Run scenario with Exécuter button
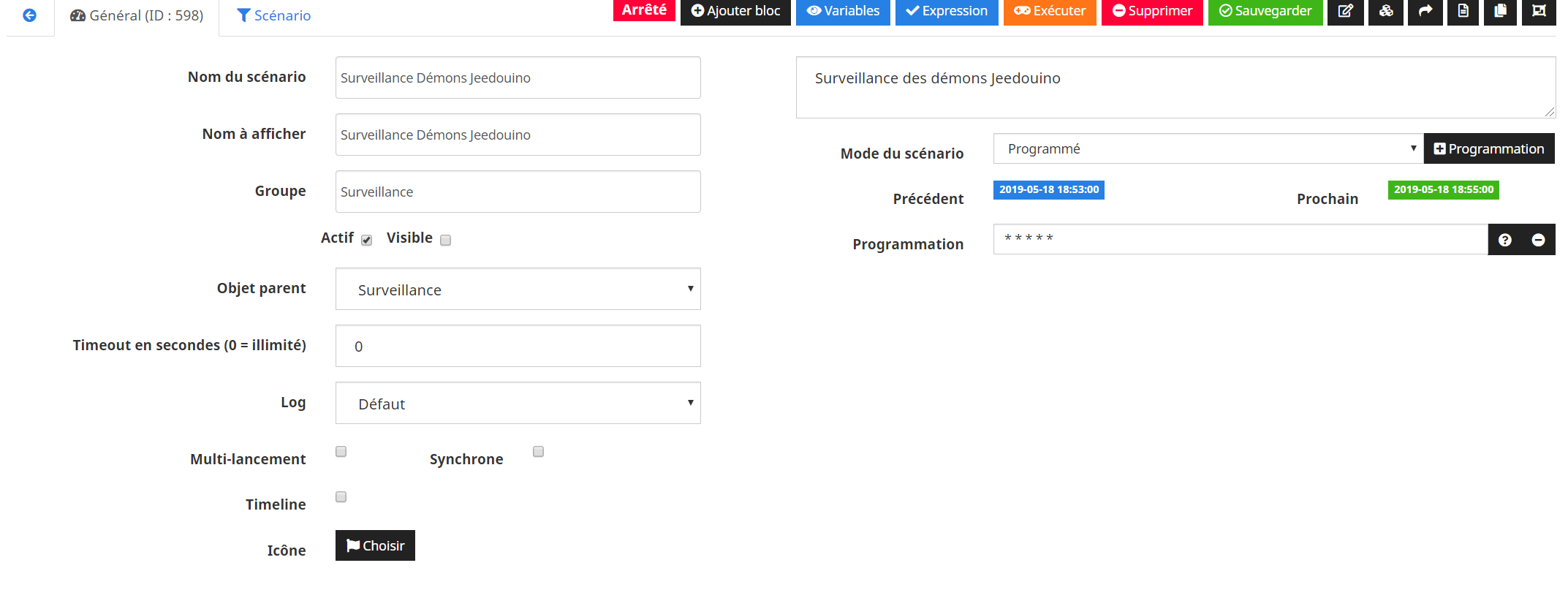This screenshot has height=590, width=1568. pyautogui.click(x=1050, y=11)
